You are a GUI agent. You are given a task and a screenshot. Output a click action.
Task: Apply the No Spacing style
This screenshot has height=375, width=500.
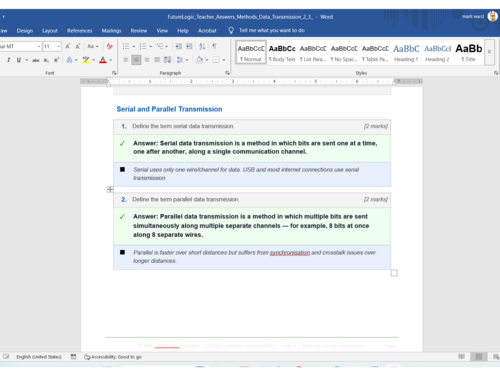point(344,52)
